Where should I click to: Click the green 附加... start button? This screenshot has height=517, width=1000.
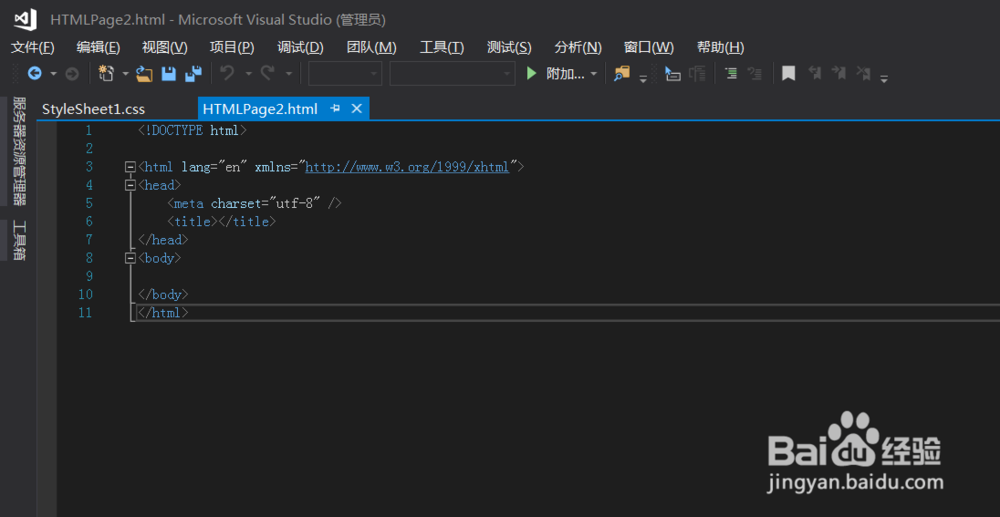click(x=558, y=73)
